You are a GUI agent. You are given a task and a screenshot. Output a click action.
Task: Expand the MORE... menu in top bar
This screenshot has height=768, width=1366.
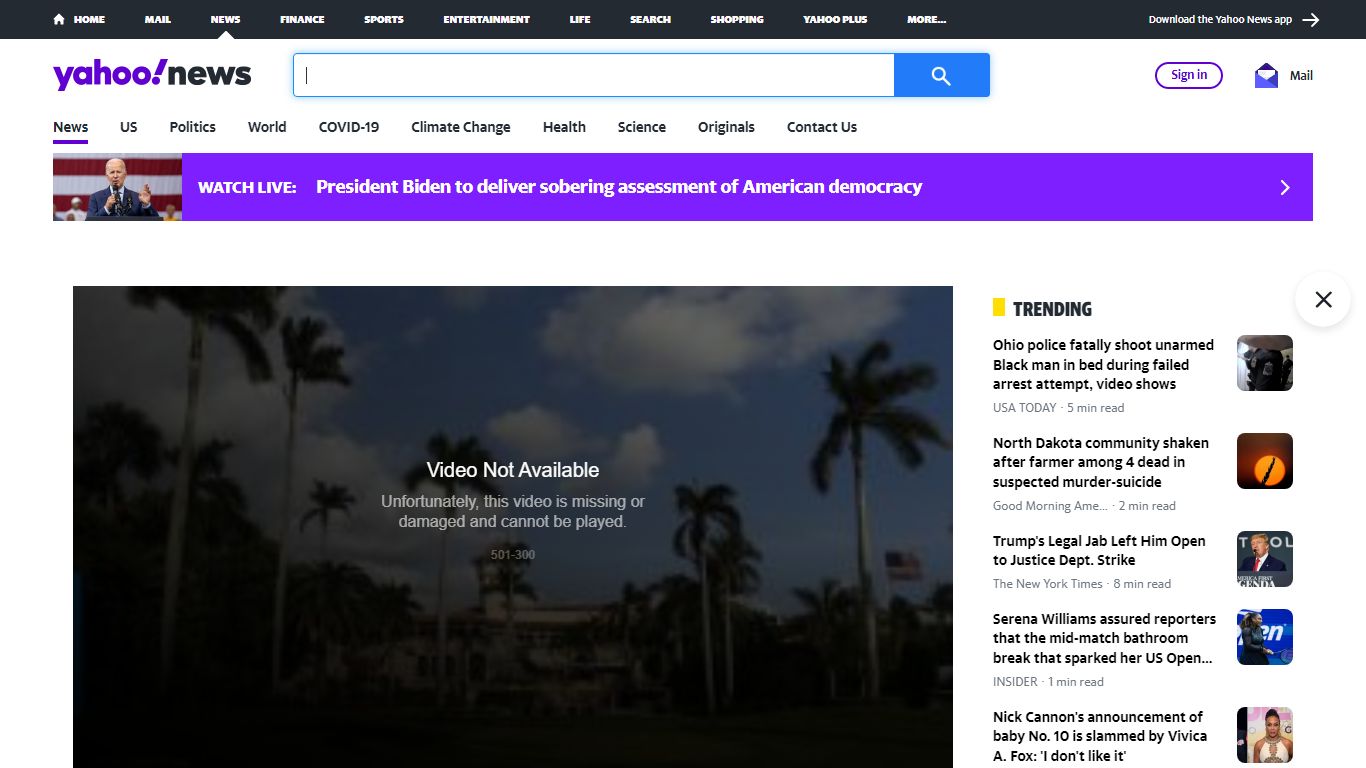(926, 19)
